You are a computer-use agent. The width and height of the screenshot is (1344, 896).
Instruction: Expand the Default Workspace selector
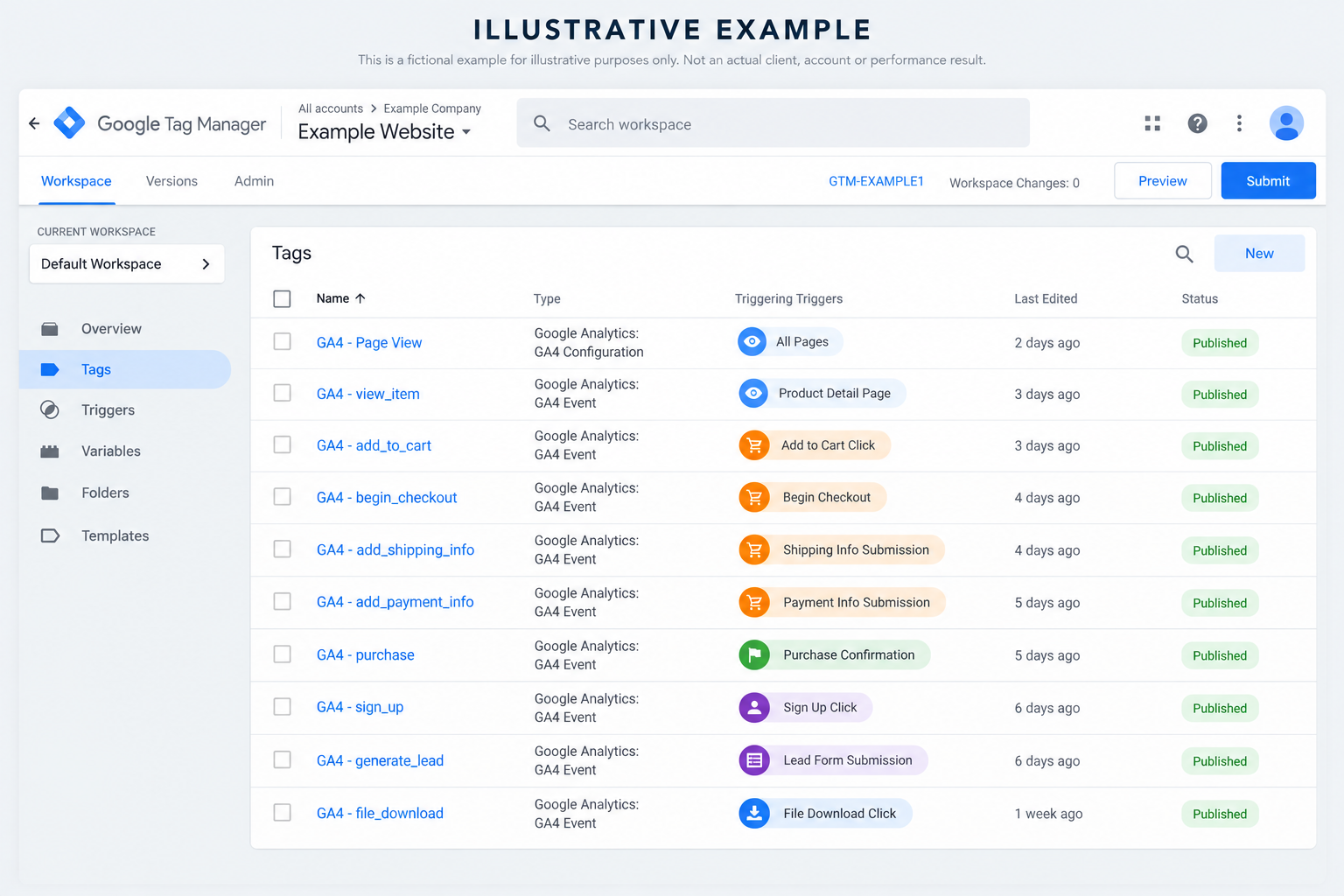point(127,263)
